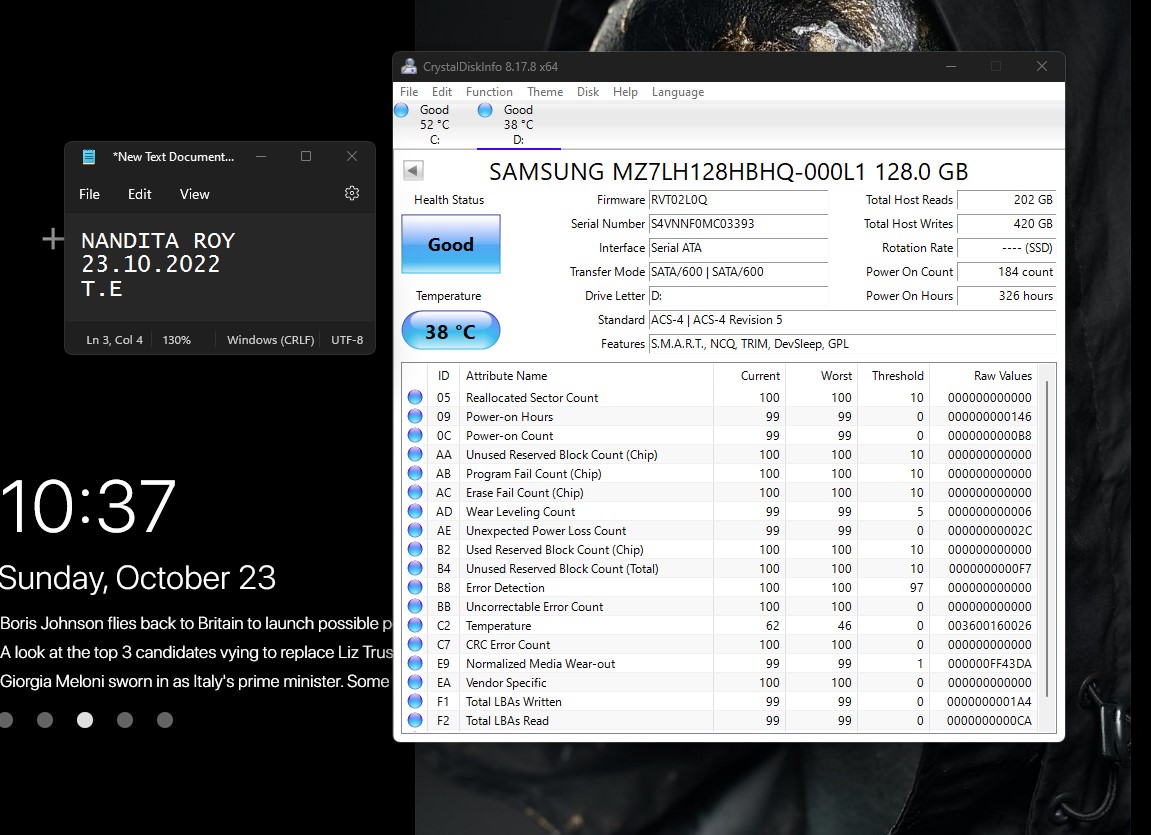Click Boris Johnson news headline

(x=196, y=623)
